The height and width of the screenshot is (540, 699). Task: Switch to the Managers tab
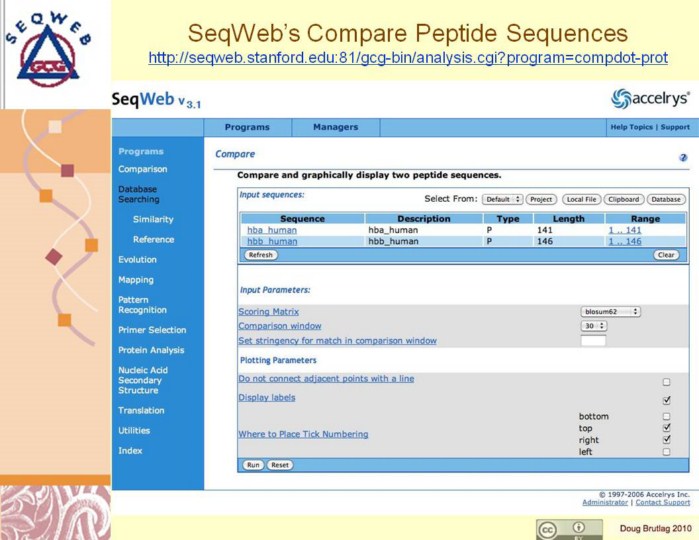[x=335, y=127]
